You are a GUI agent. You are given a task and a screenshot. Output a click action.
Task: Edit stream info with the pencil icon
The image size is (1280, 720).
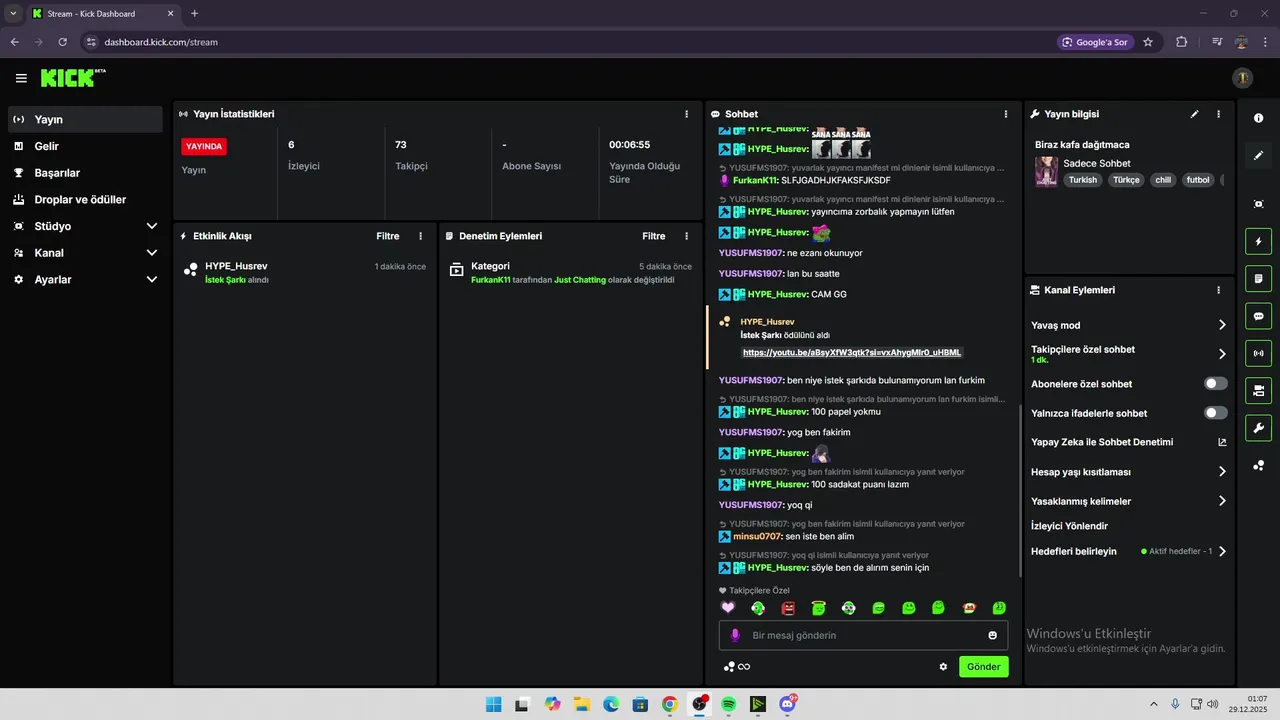coord(1194,114)
